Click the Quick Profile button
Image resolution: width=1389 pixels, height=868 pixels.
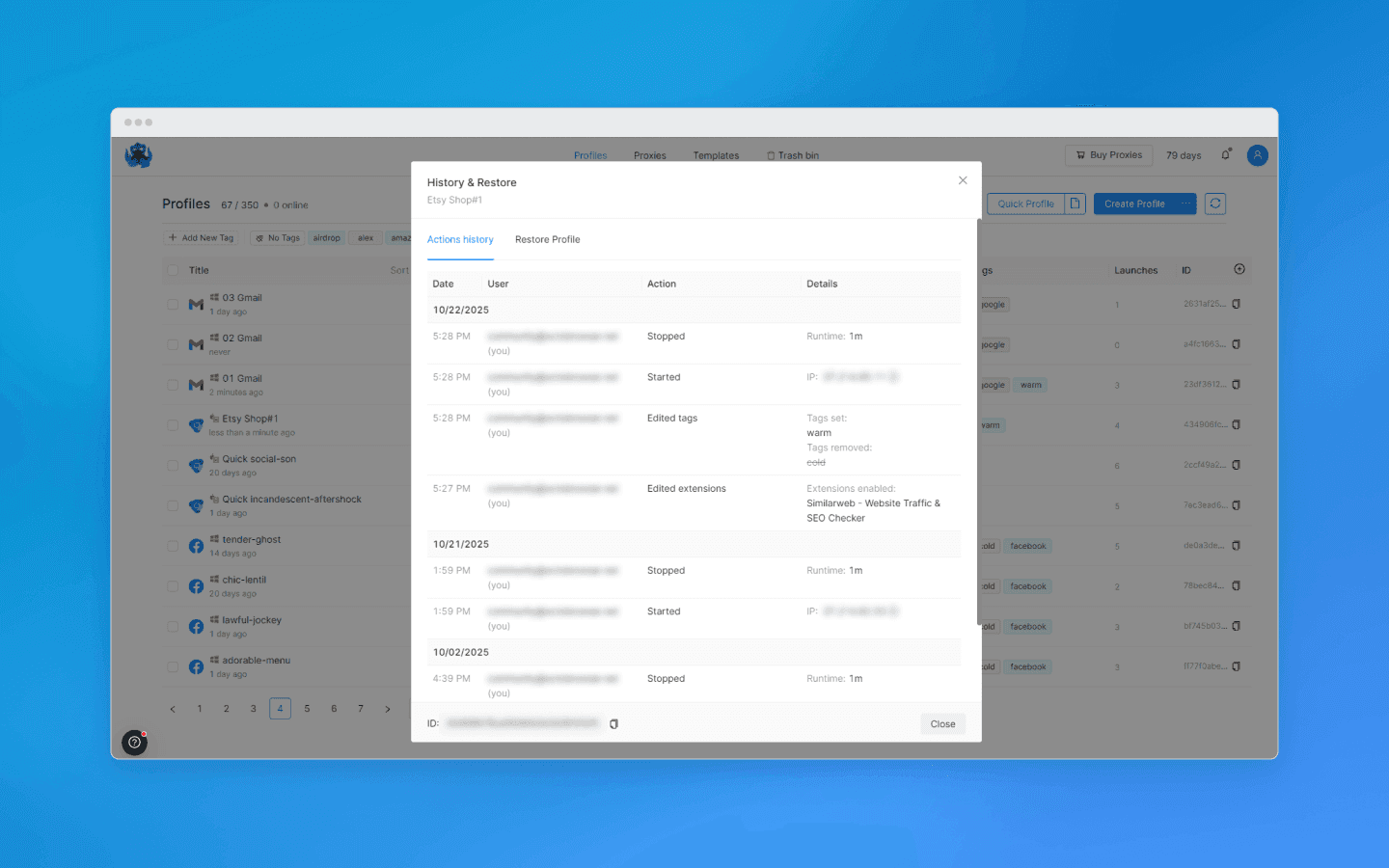click(1025, 203)
